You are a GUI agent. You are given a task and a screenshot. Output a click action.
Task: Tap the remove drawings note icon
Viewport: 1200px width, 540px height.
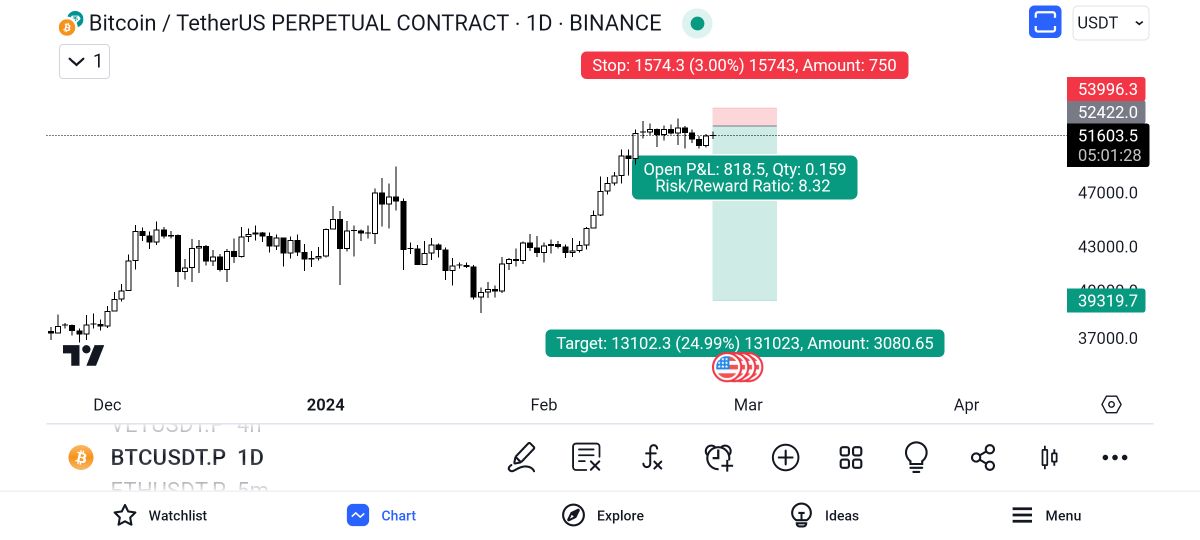586,458
